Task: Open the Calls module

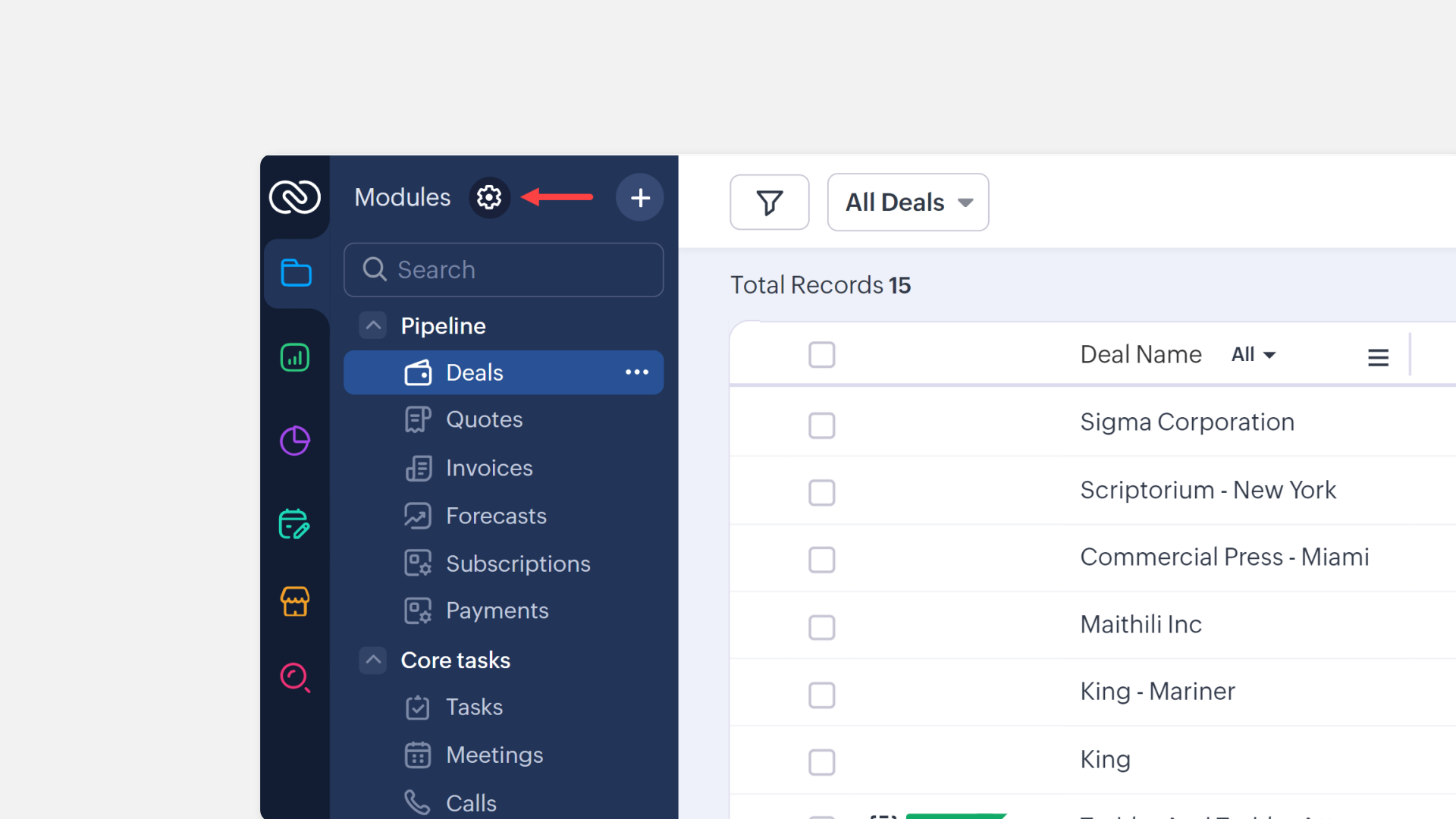Action: click(471, 802)
